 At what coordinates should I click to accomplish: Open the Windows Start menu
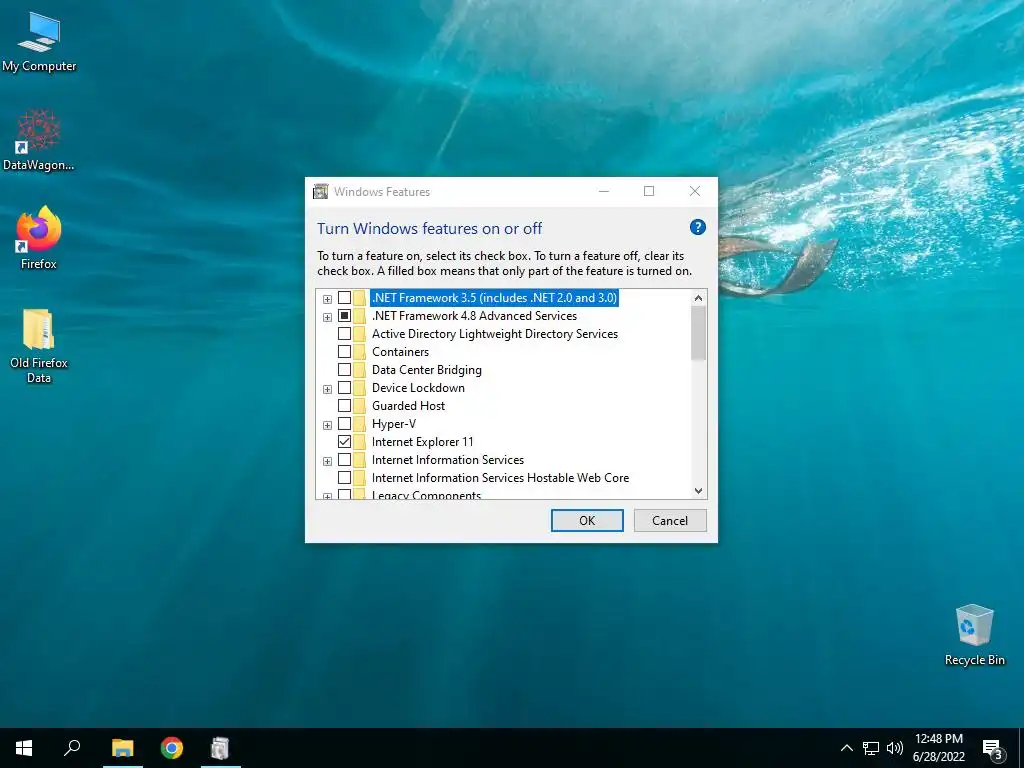(x=24, y=748)
